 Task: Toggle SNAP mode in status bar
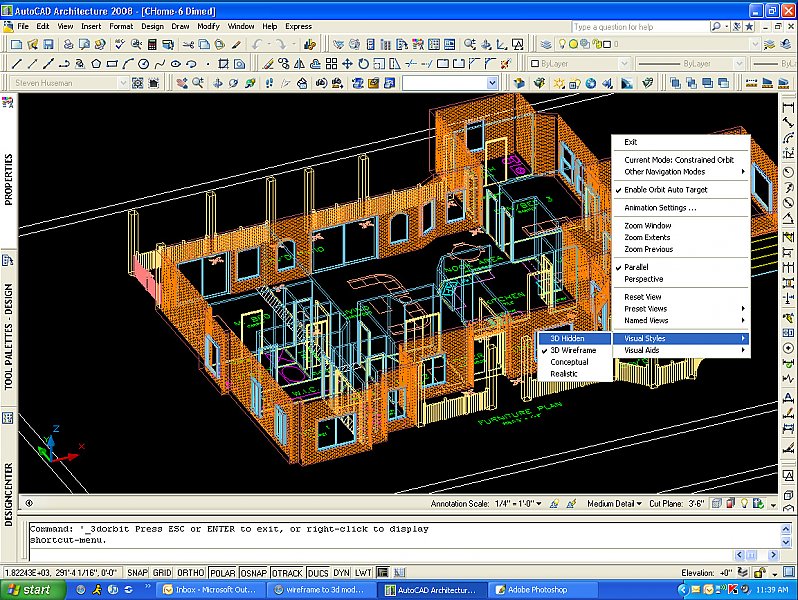[x=137, y=573]
